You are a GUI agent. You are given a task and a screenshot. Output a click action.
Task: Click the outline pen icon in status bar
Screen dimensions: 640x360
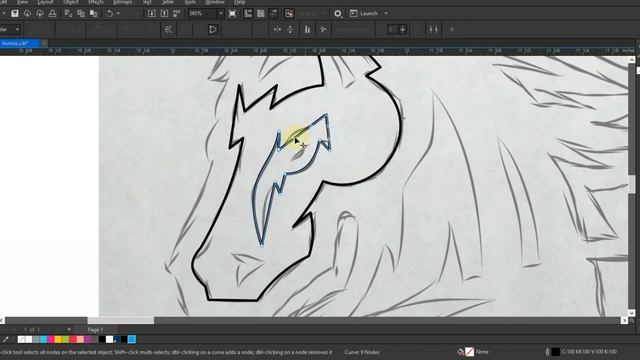point(547,352)
